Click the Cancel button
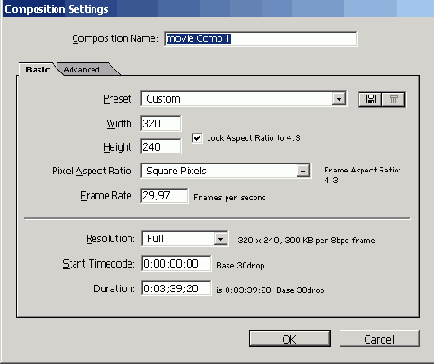434x364 pixels. [x=379, y=339]
